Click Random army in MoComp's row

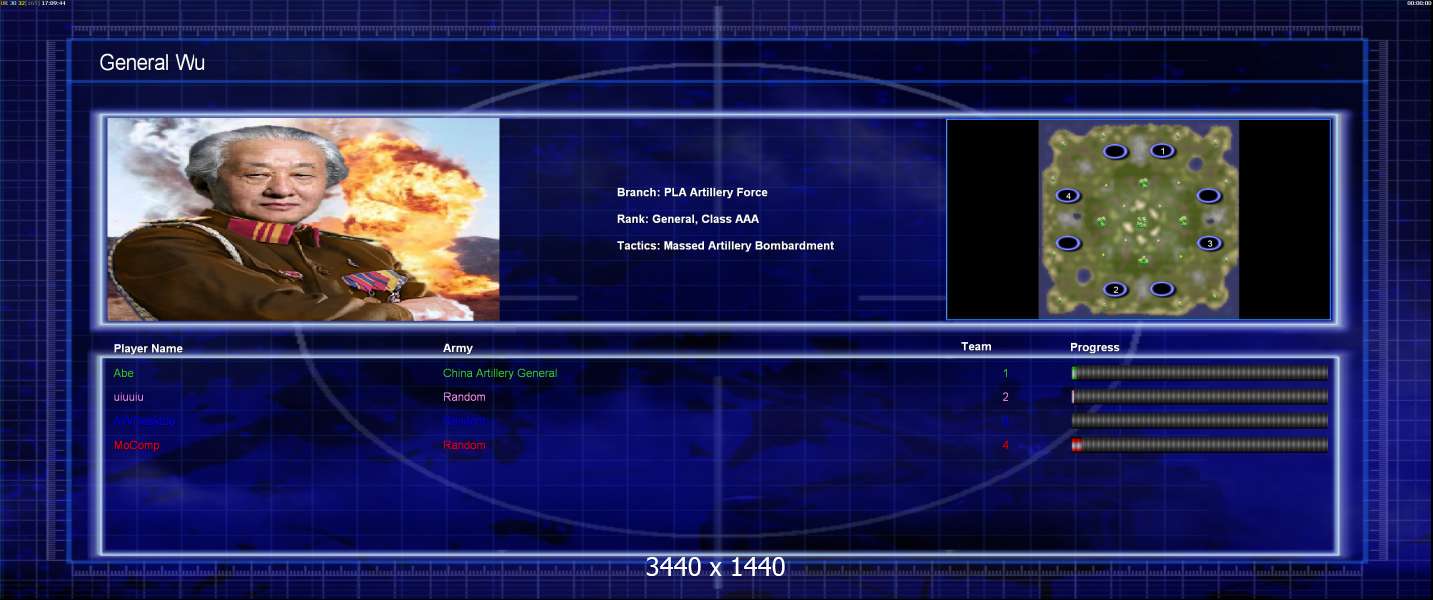pyautogui.click(x=464, y=445)
